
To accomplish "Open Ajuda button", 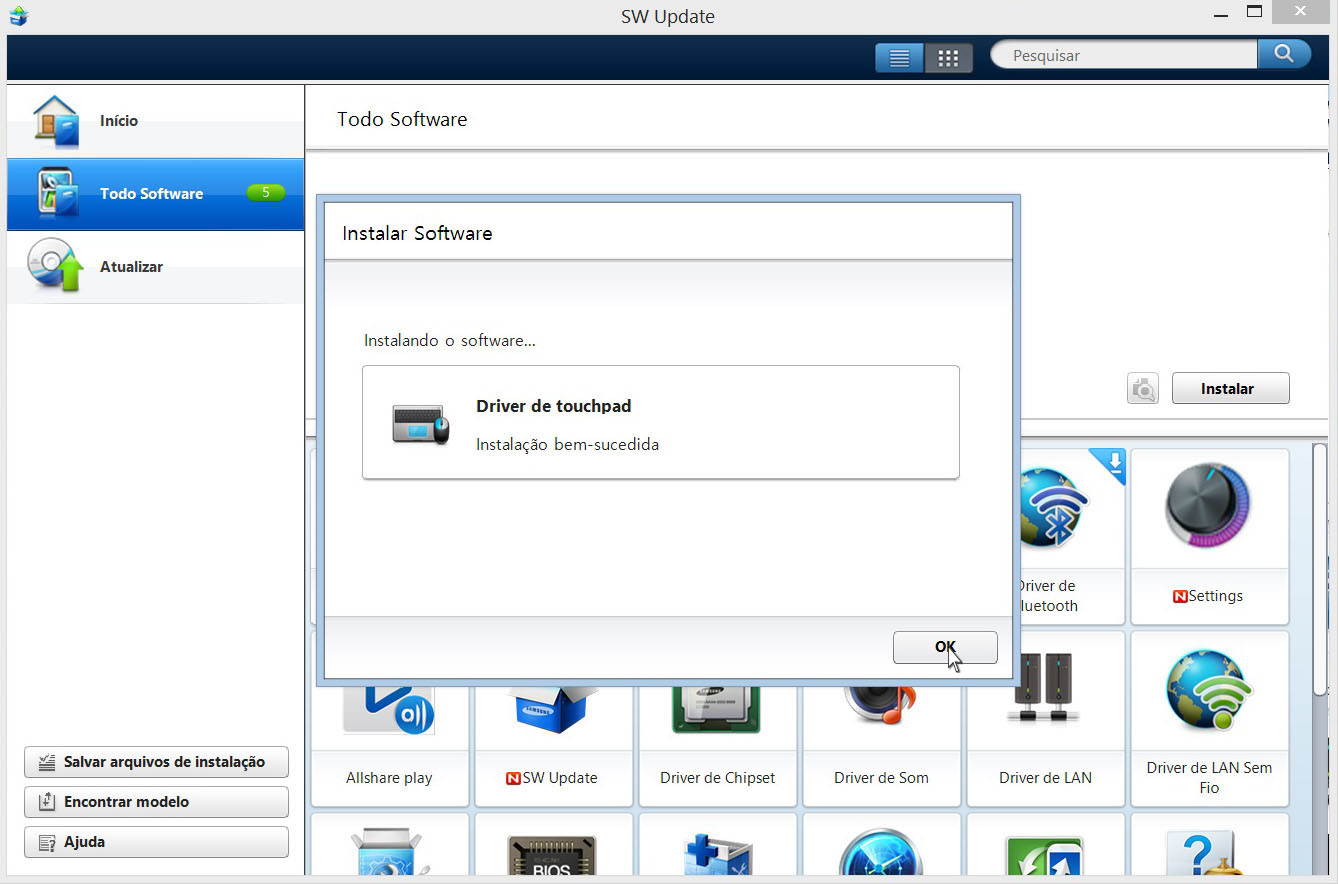I will click(x=156, y=842).
